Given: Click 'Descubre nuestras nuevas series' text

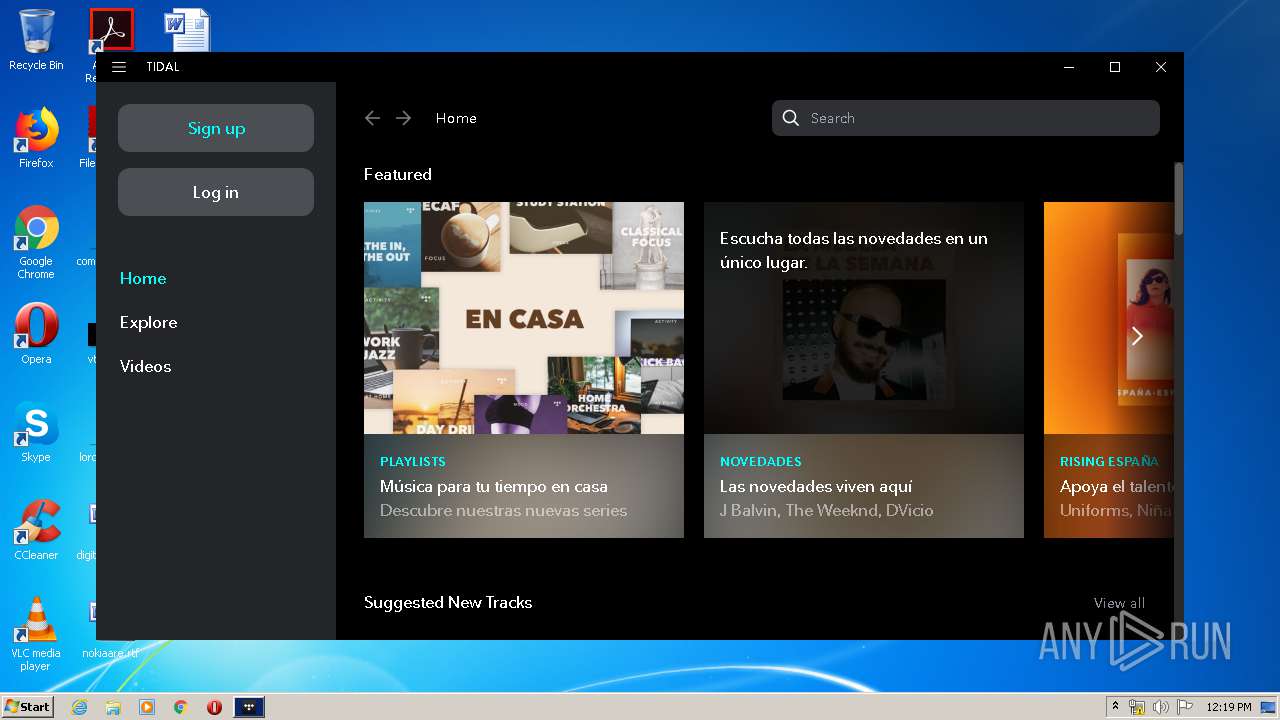Looking at the screenshot, I should coord(503,511).
